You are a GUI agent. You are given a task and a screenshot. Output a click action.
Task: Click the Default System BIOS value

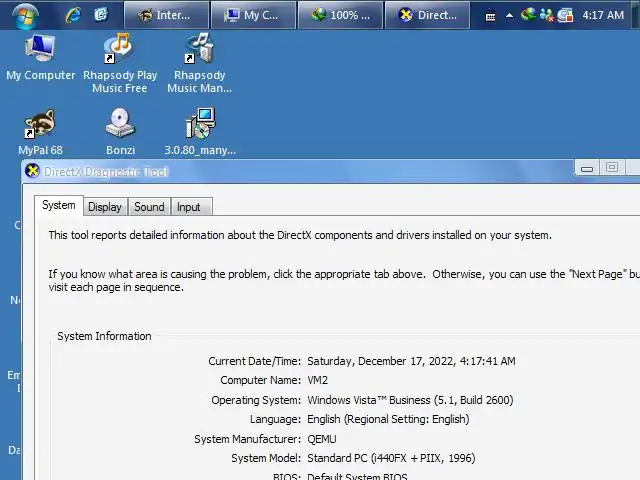click(357, 476)
